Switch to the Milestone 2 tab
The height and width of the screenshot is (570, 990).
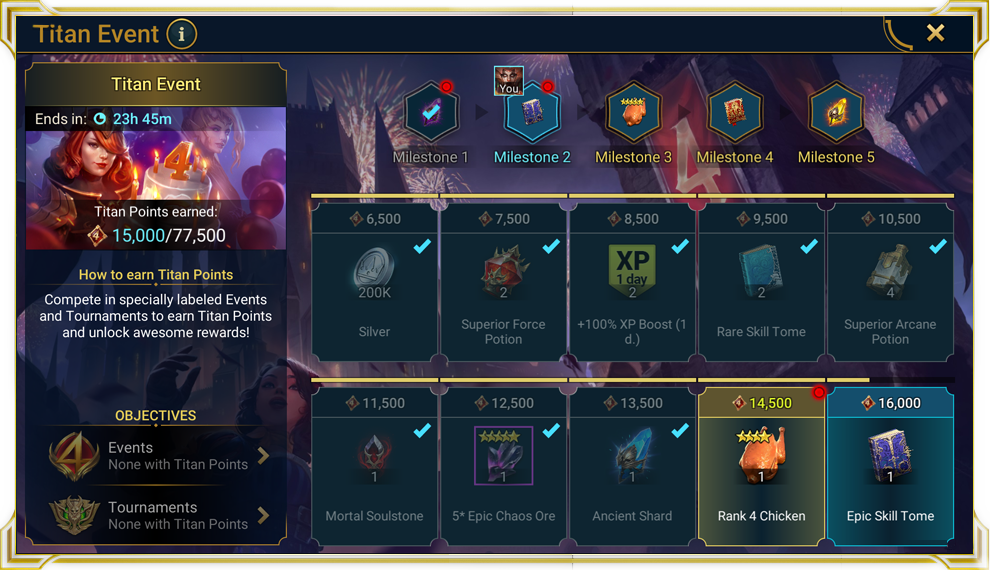coord(532,157)
